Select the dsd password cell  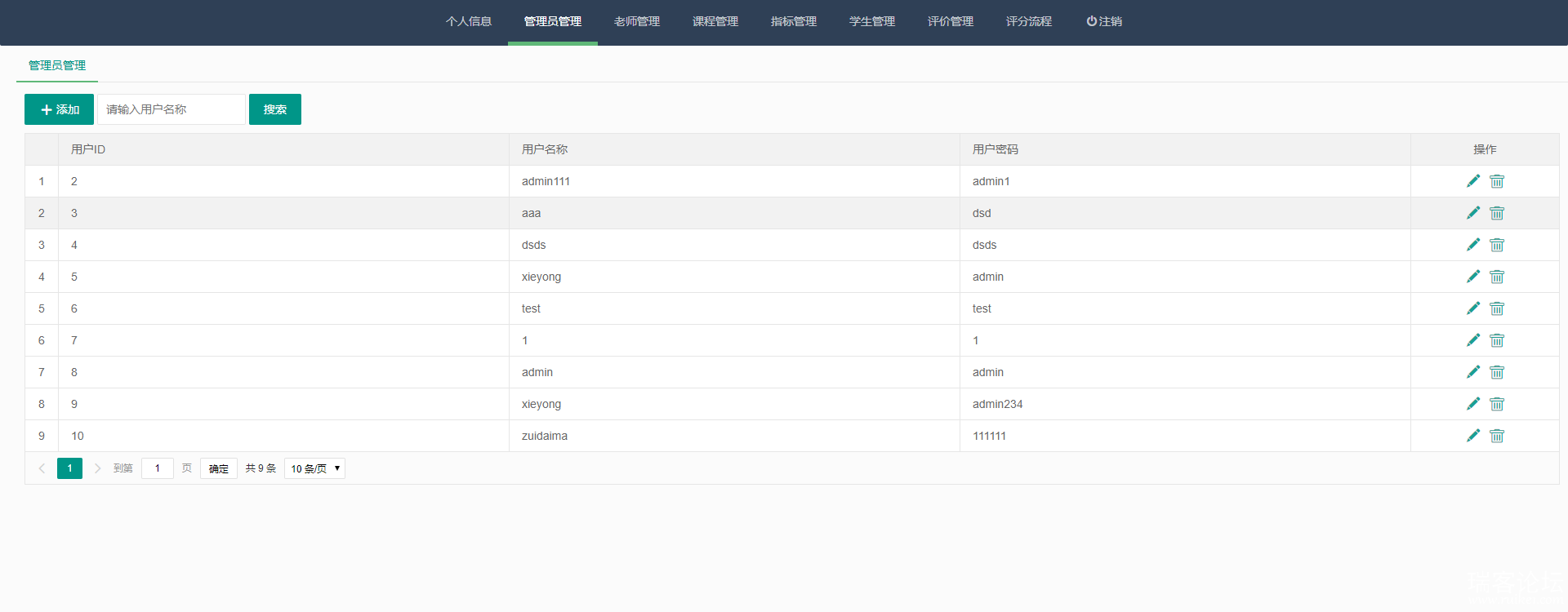[x=1185, y=213]
